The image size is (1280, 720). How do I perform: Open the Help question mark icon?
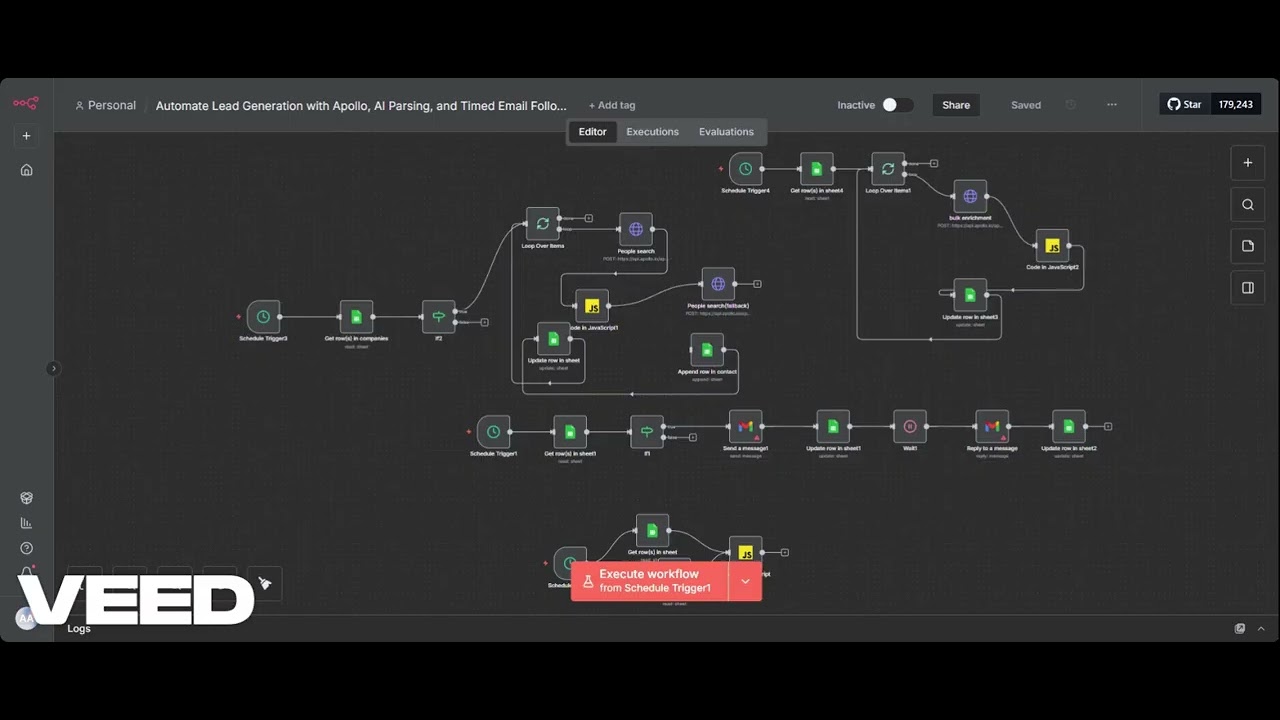26,548
